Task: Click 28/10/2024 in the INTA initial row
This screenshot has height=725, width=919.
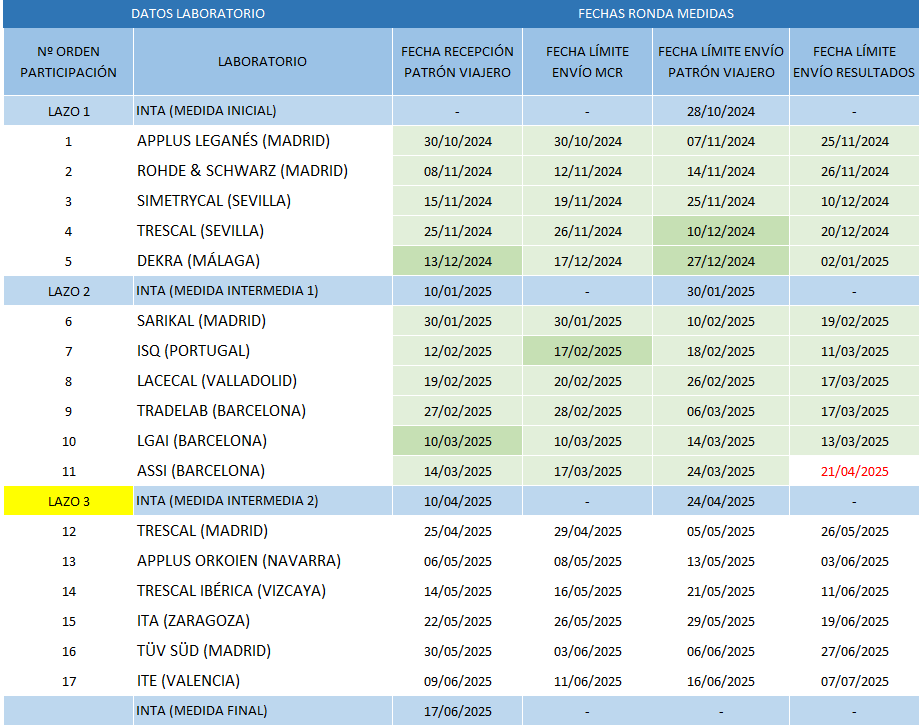Action: point(721,111)
